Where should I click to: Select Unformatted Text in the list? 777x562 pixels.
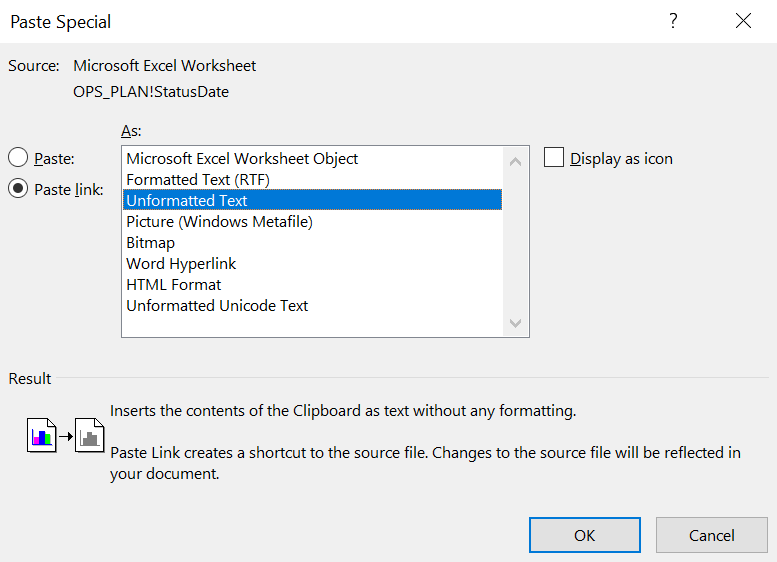[x=187, y=200]
